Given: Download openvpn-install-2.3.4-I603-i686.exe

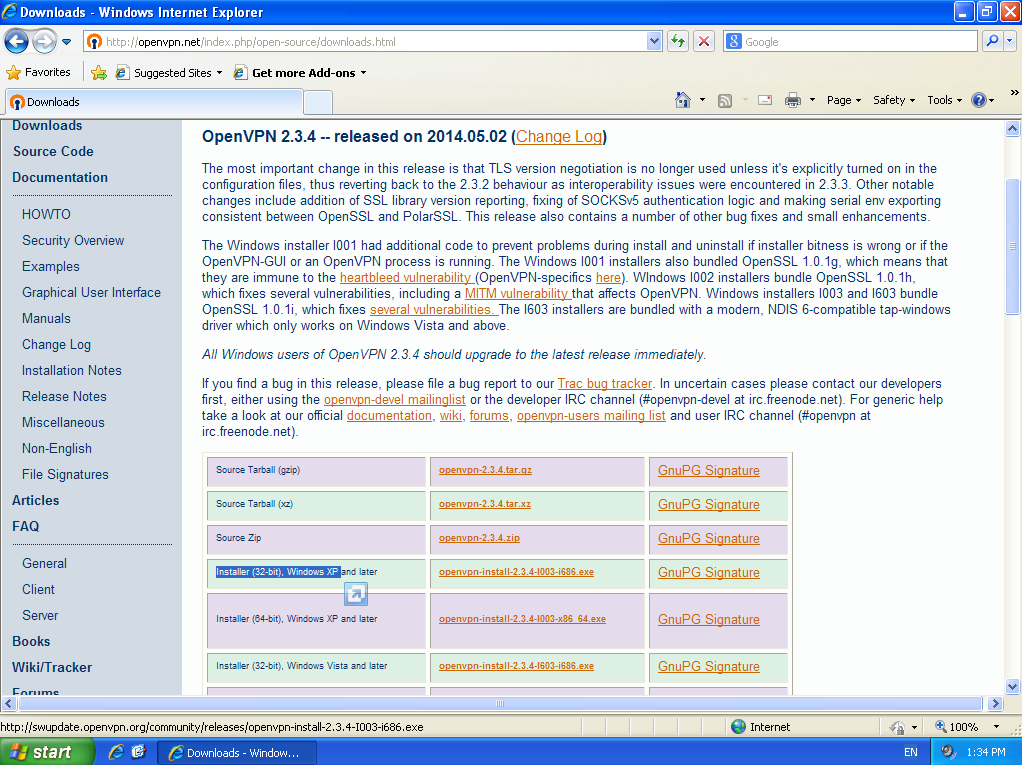Looking at the screenshot, I should [516, 666].
